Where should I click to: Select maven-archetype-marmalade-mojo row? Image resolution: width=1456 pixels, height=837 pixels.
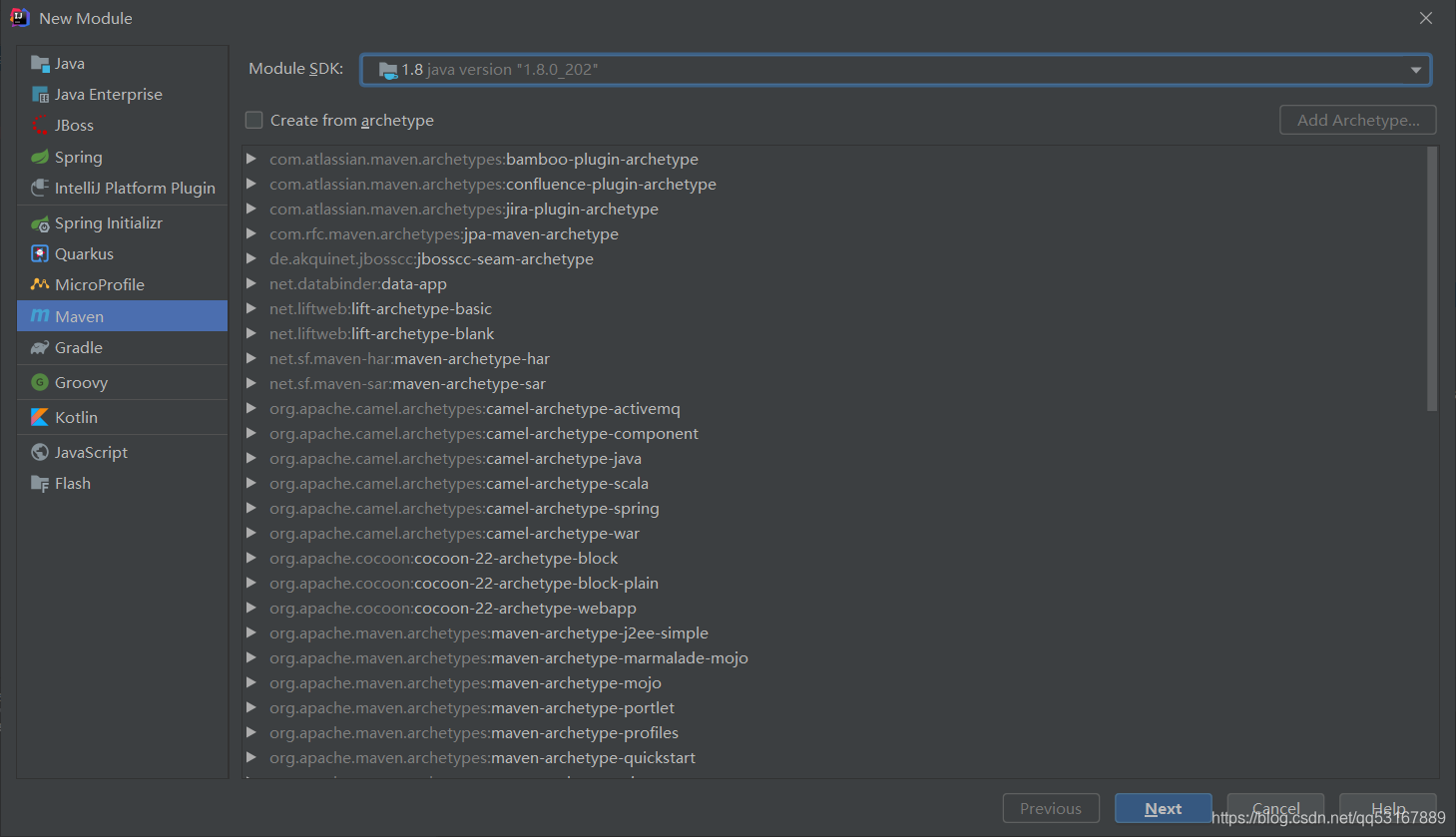point(834,658)
